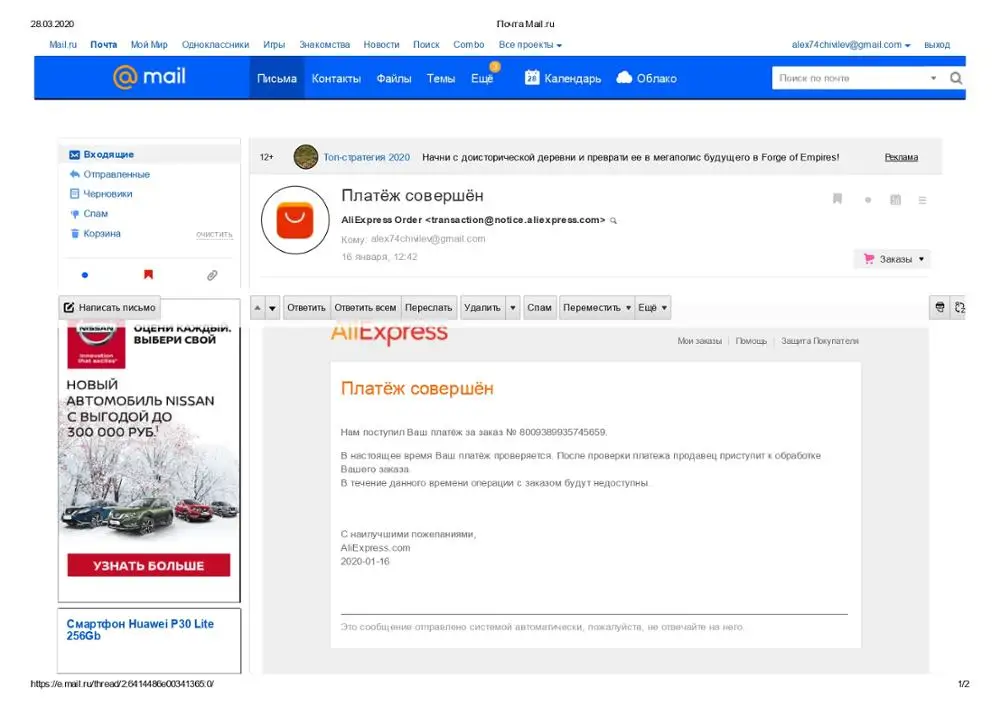
Task: Click the bookmark flag icon in the email header
Action: point(837,199)
